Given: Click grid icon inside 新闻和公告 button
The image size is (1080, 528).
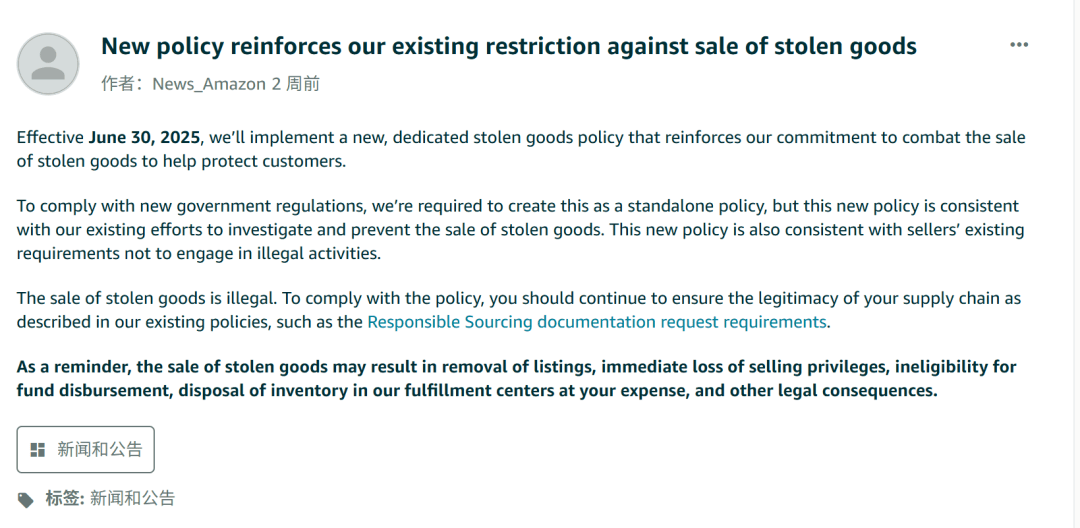Looking at the screenshot, I should [x=38, y=450].
